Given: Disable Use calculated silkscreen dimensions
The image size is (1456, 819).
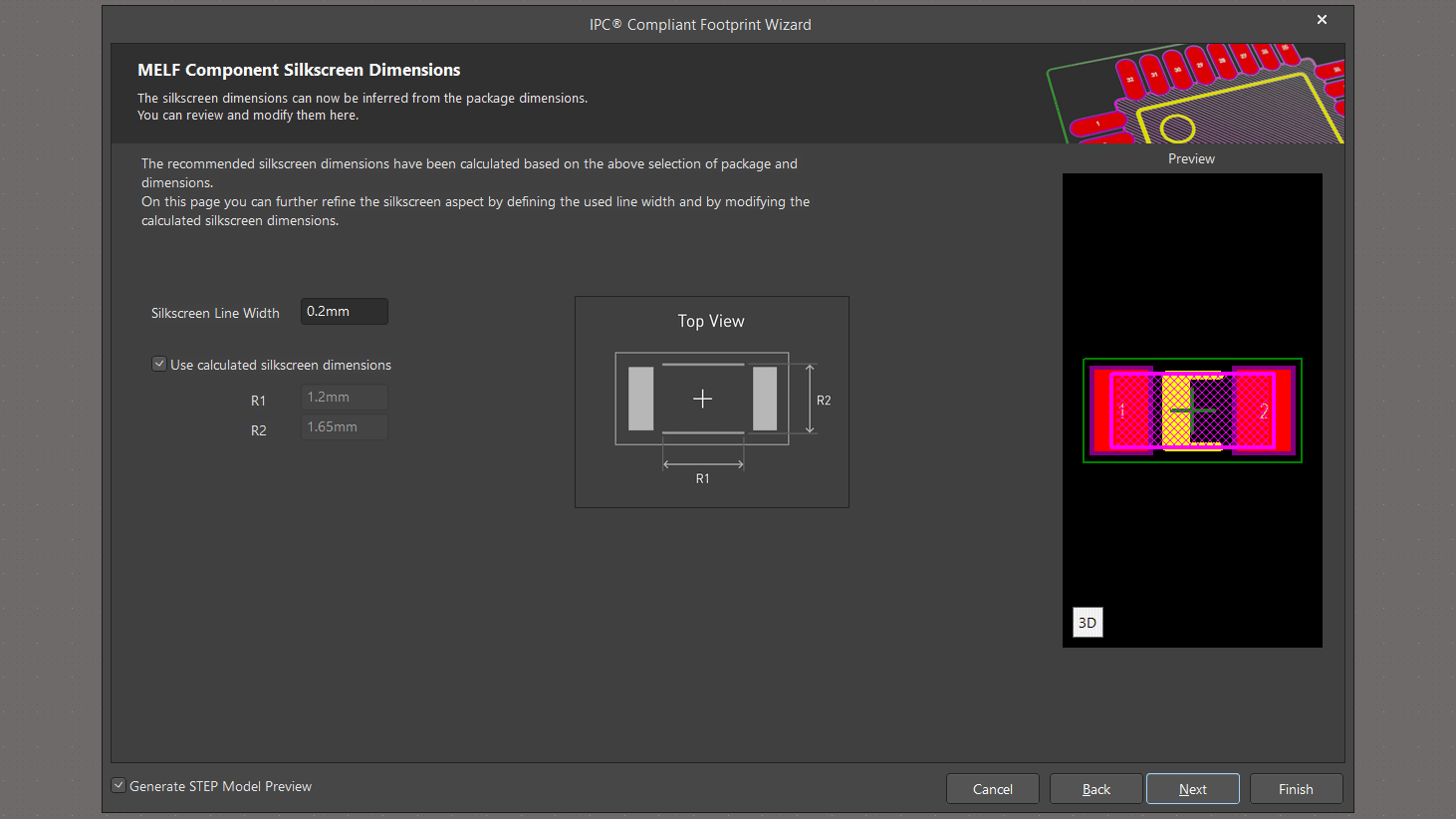Looking at the screenshot, I should pyautogui.click(x=159, y=365).
